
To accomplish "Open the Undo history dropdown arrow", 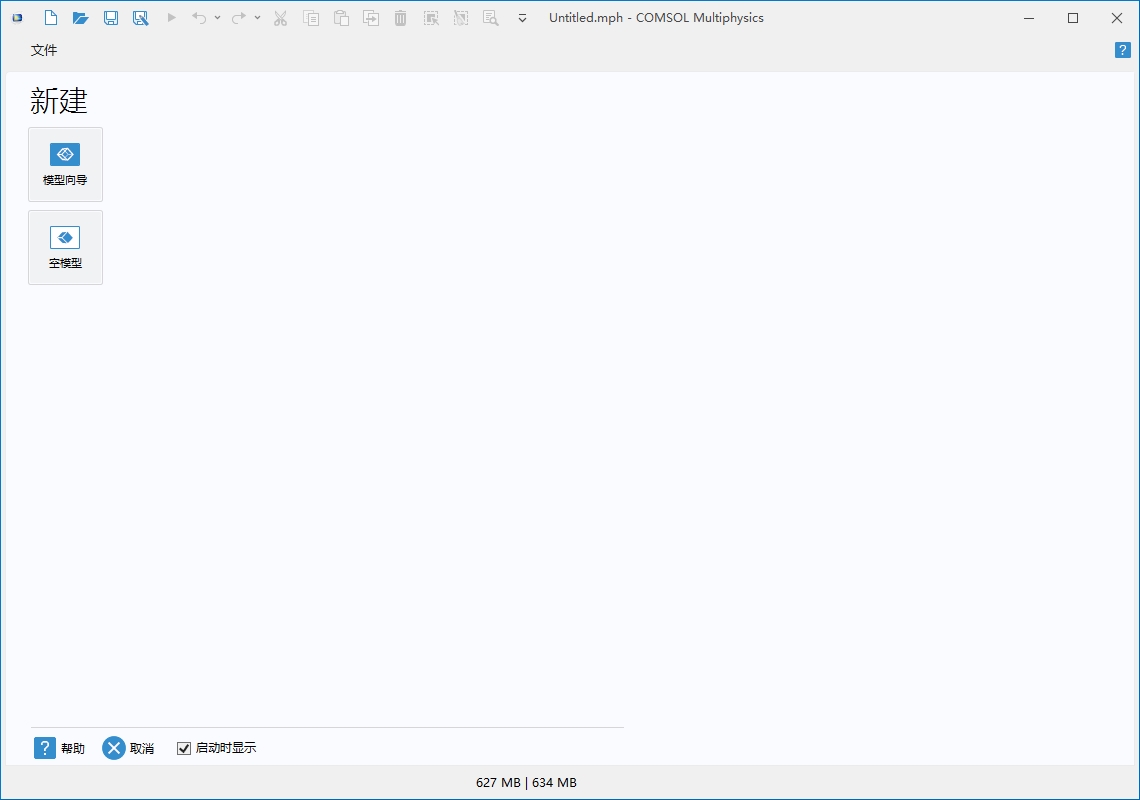I will coord(217,18).
